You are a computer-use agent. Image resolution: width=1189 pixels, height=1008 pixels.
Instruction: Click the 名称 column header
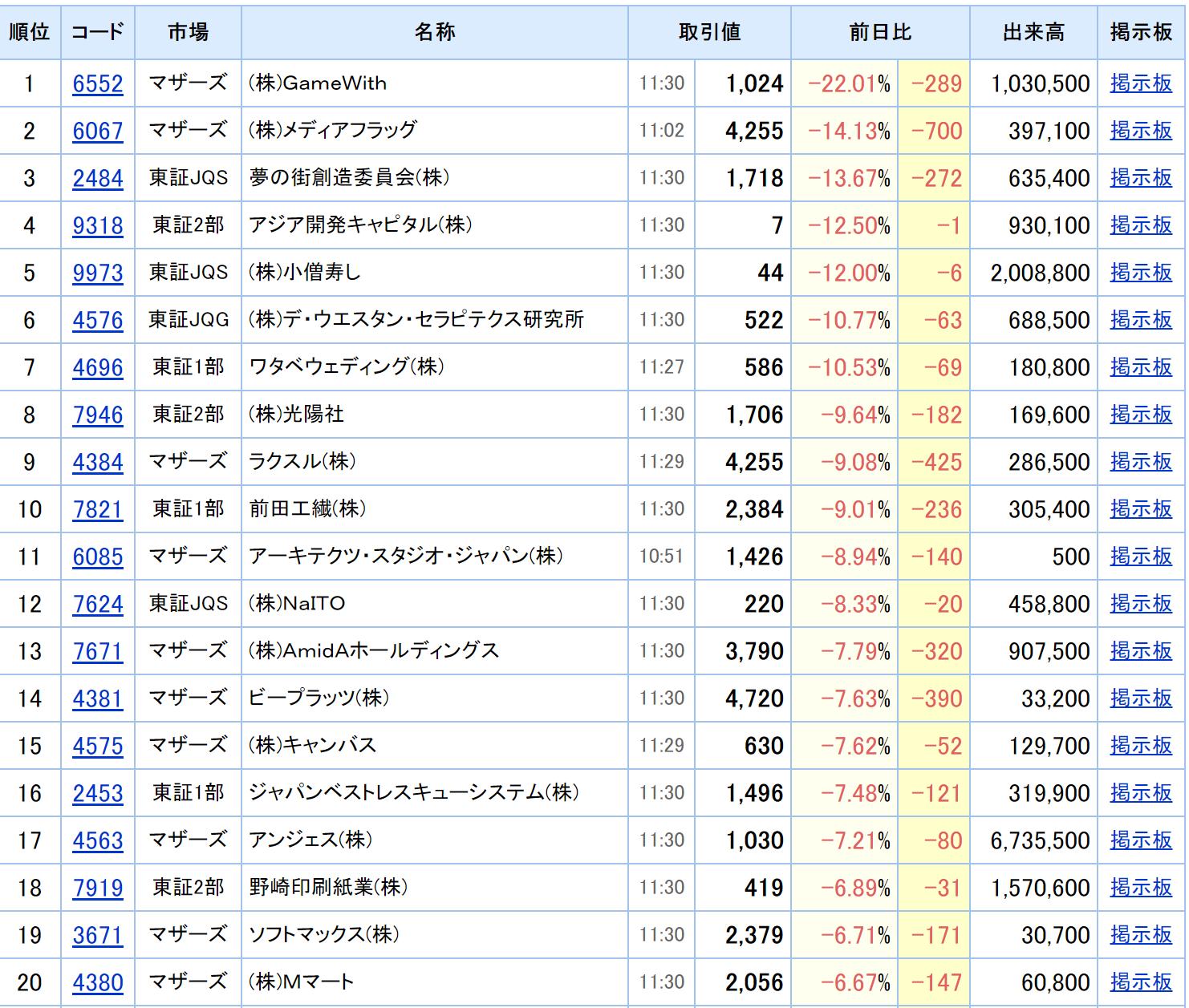click(435, 32)
